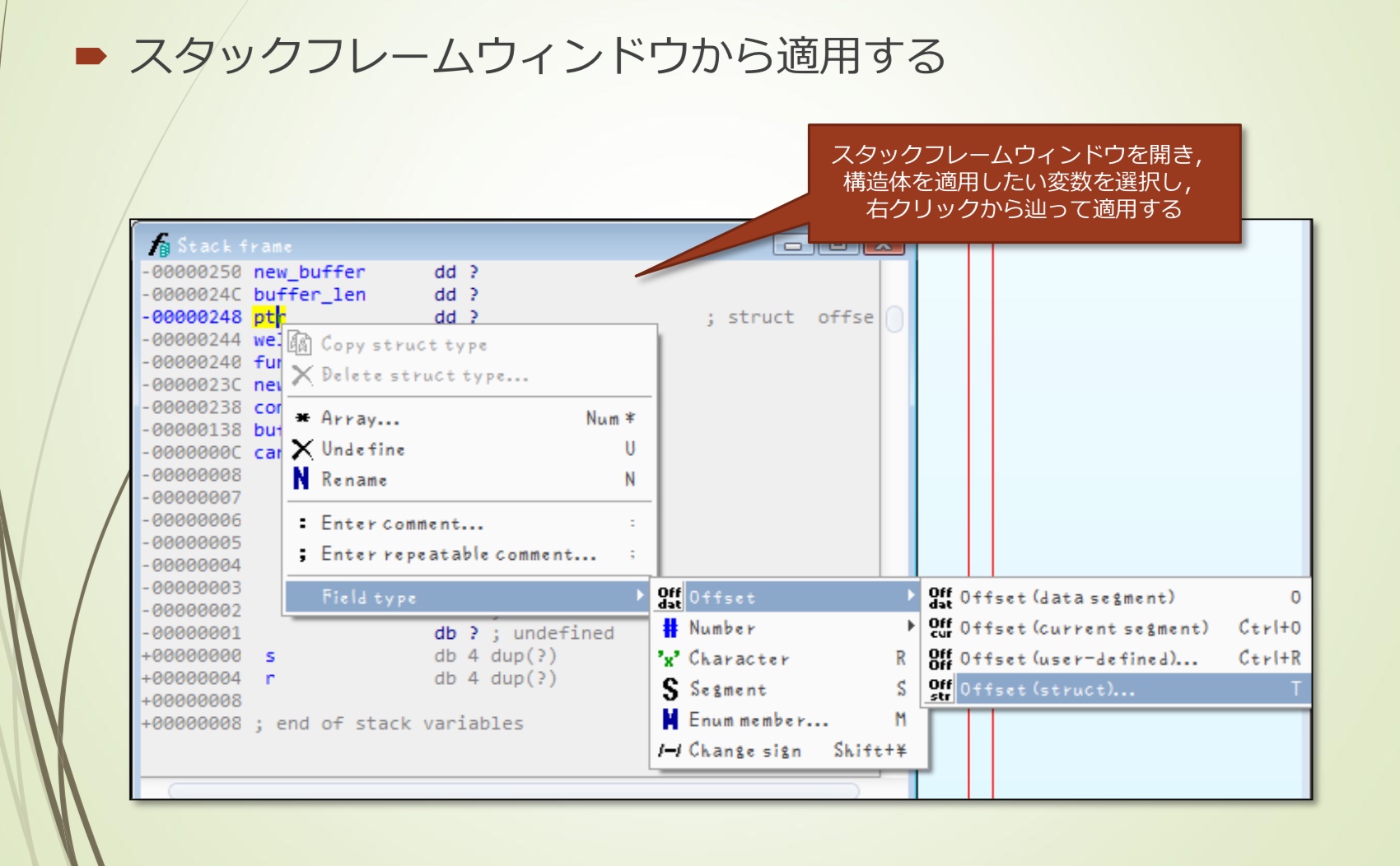Image resolution: width=1400 pixels, height=866 pixels.
Task: Click the Offset (current segment) icon
Action: click(940, 628)
